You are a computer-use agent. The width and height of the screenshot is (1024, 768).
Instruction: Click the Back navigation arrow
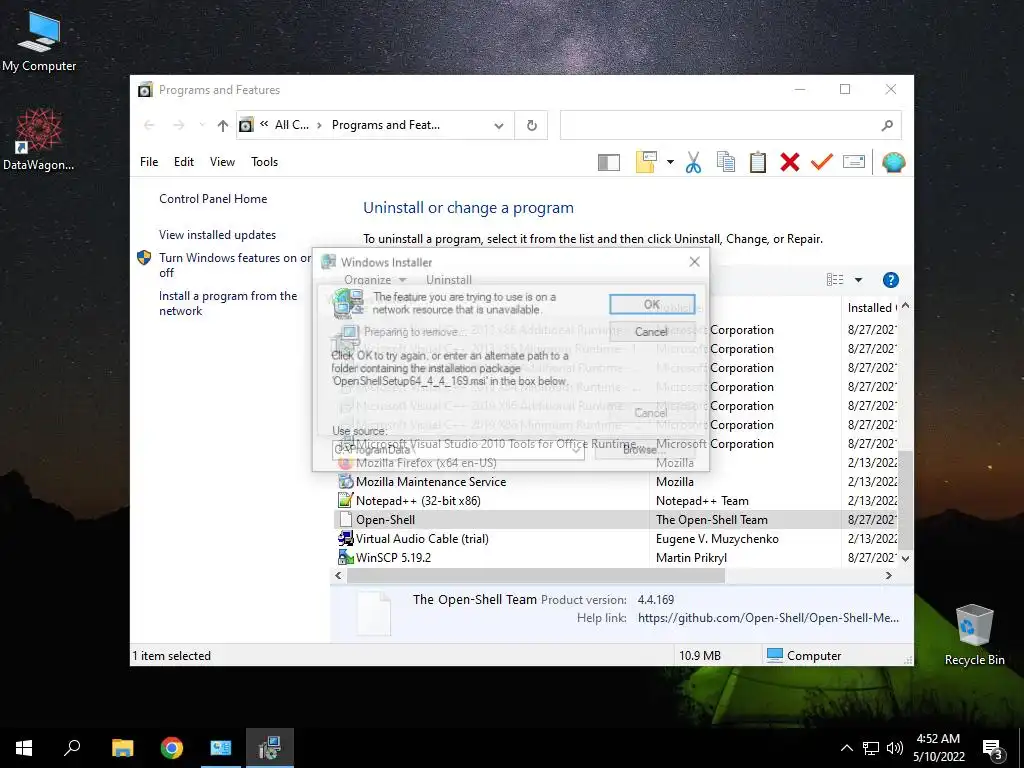(149, 125)
